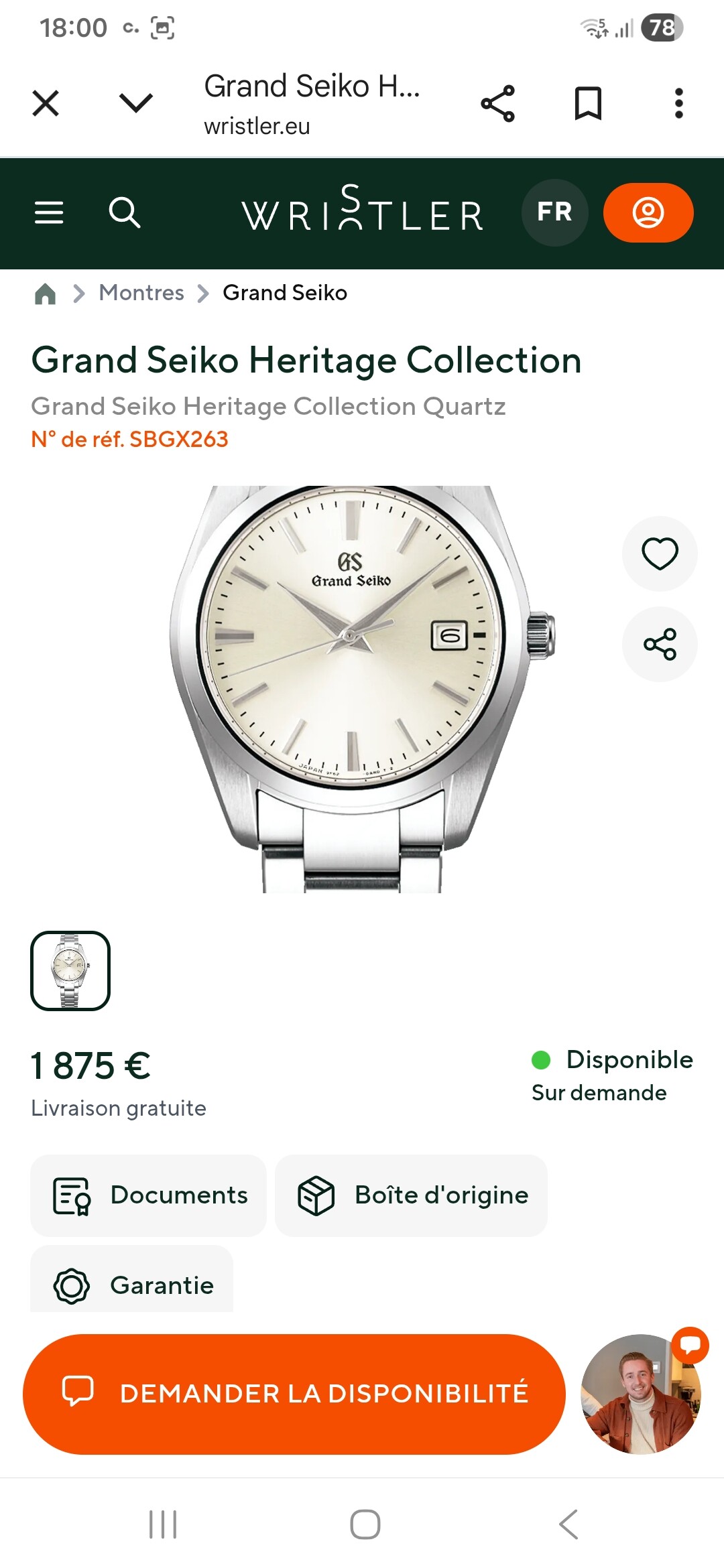724x1568 pixels.
Task: Select the watch thumbnail image
Action: click(x=70, y=971)
